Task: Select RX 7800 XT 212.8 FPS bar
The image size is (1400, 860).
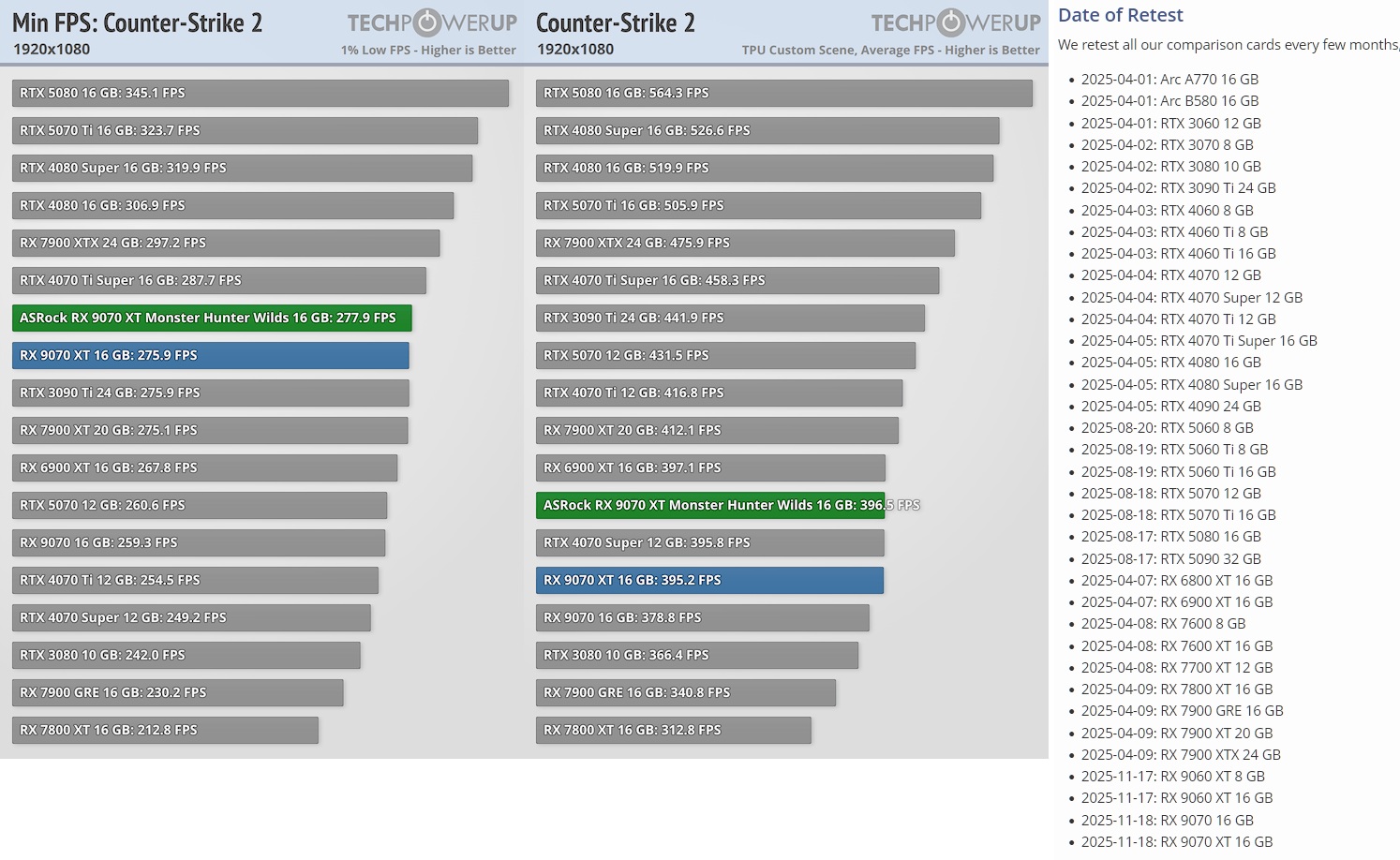Action: click(x=165, y=730)
